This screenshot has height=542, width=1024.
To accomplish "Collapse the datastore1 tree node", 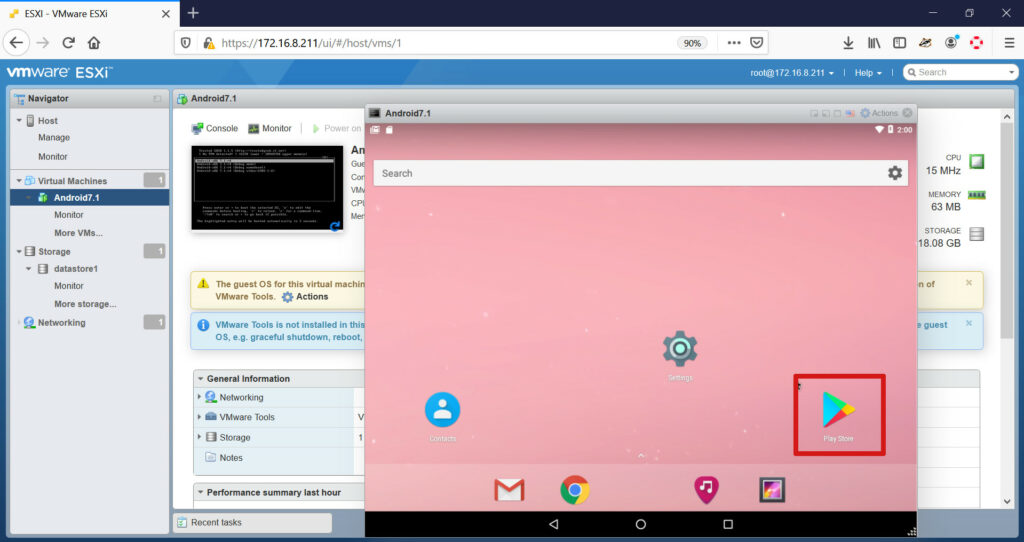I will (29, 268).
